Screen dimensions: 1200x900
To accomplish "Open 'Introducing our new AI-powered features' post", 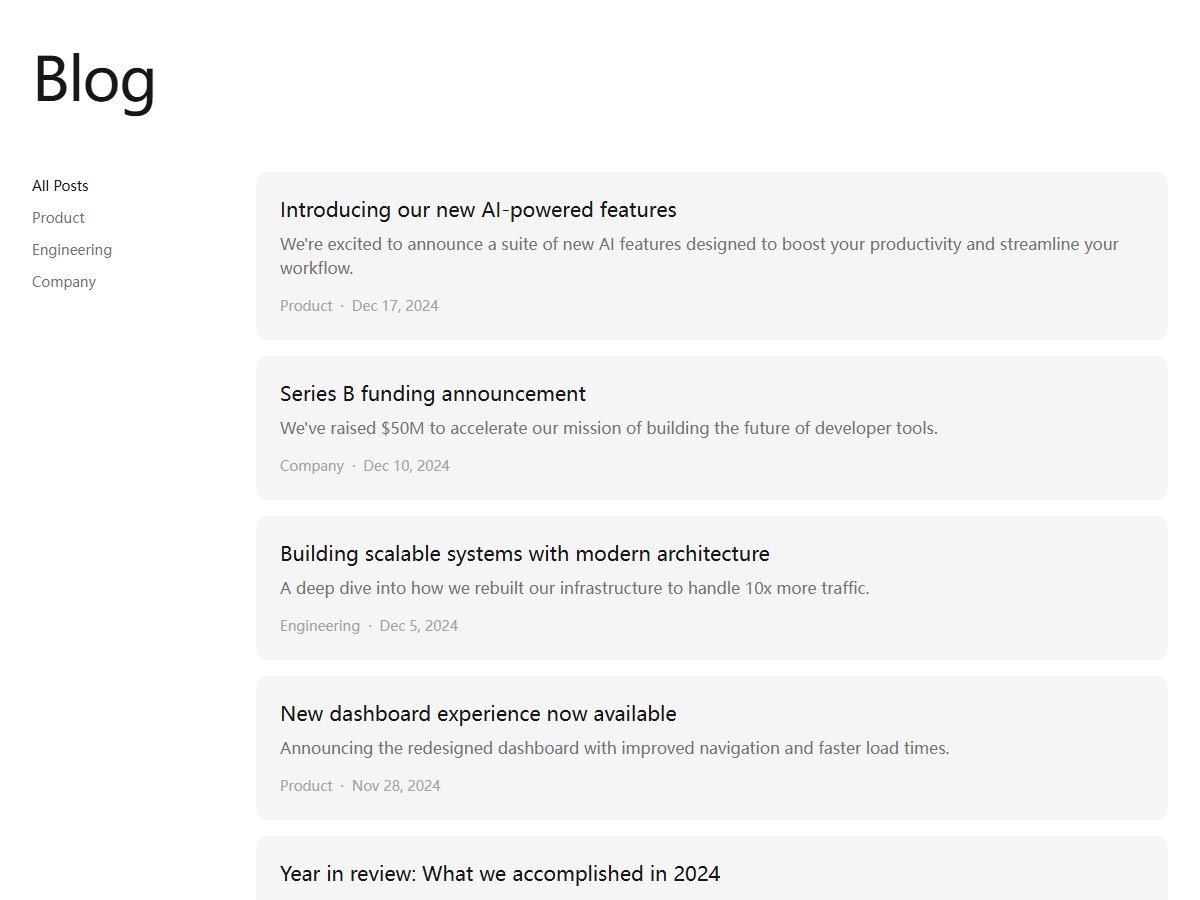I will click(712, 256).
